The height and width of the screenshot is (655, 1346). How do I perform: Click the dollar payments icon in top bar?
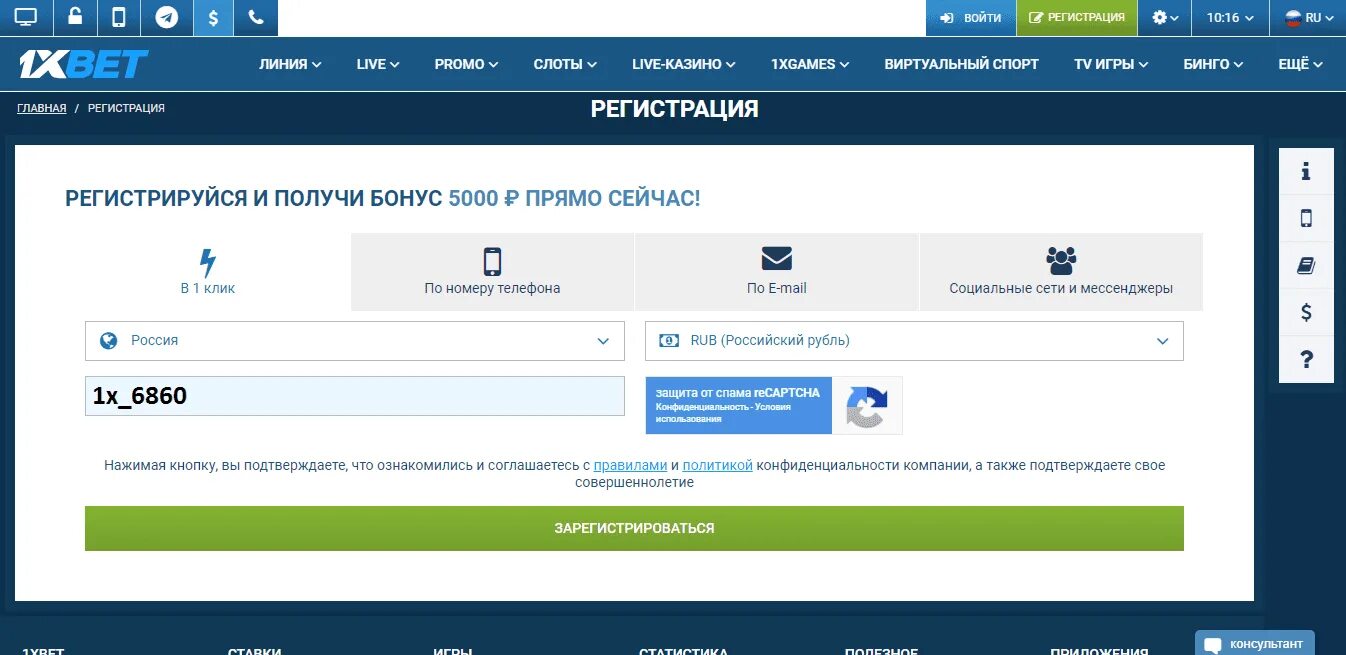coord(213,17)
